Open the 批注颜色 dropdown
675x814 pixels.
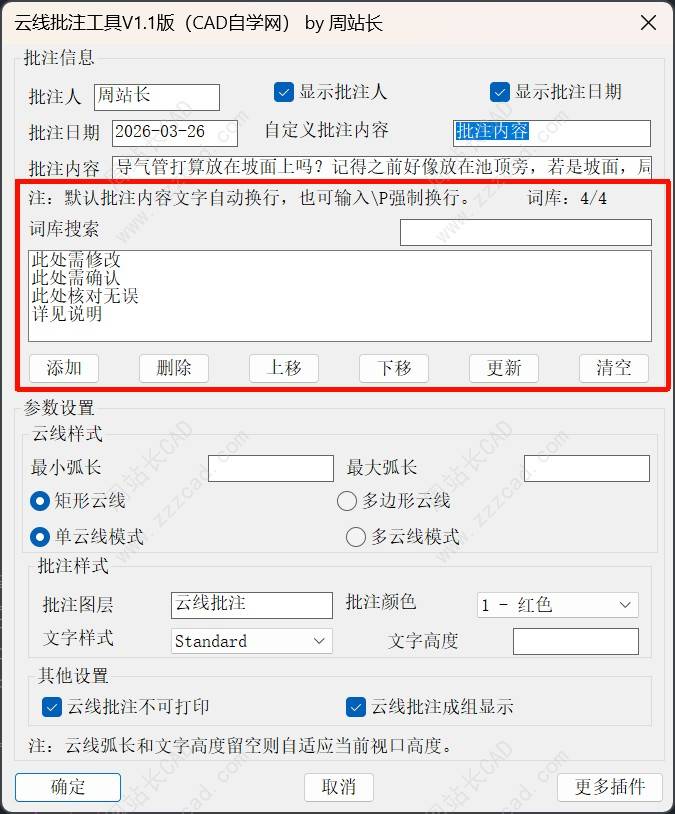[558, 605]
